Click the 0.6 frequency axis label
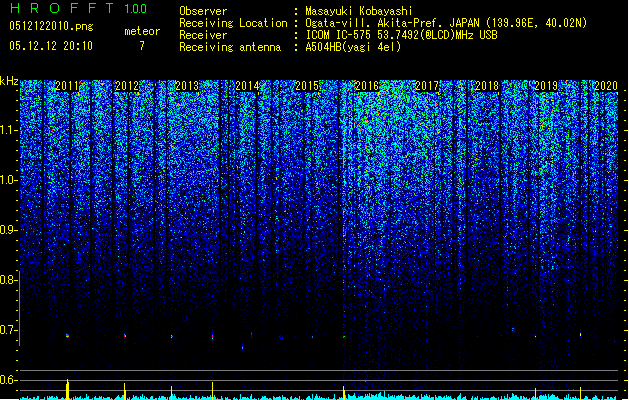The image size is (629, 400). click(x=9, y=380)
